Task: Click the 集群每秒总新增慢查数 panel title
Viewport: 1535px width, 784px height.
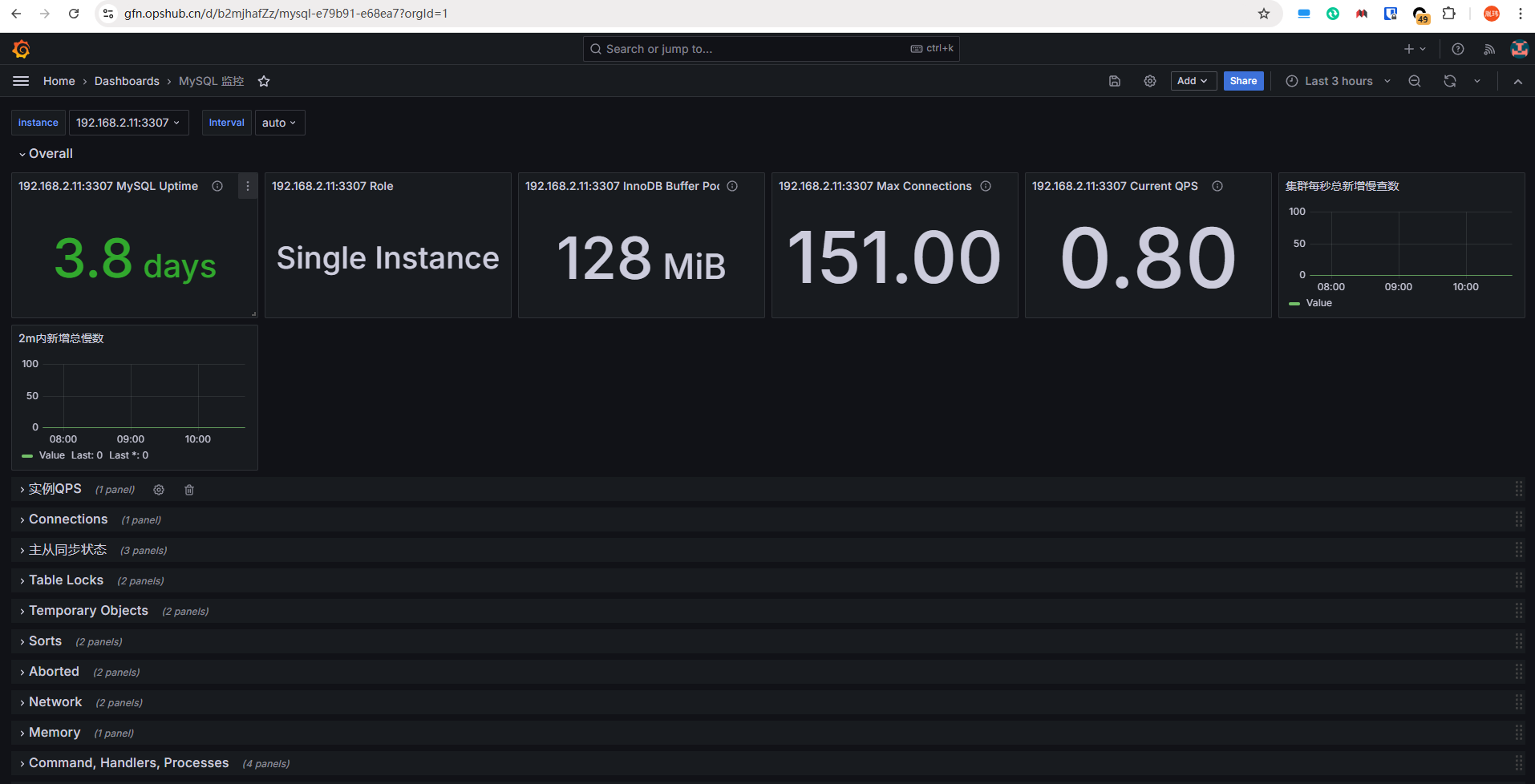Action: click(x=1342, y=186)
